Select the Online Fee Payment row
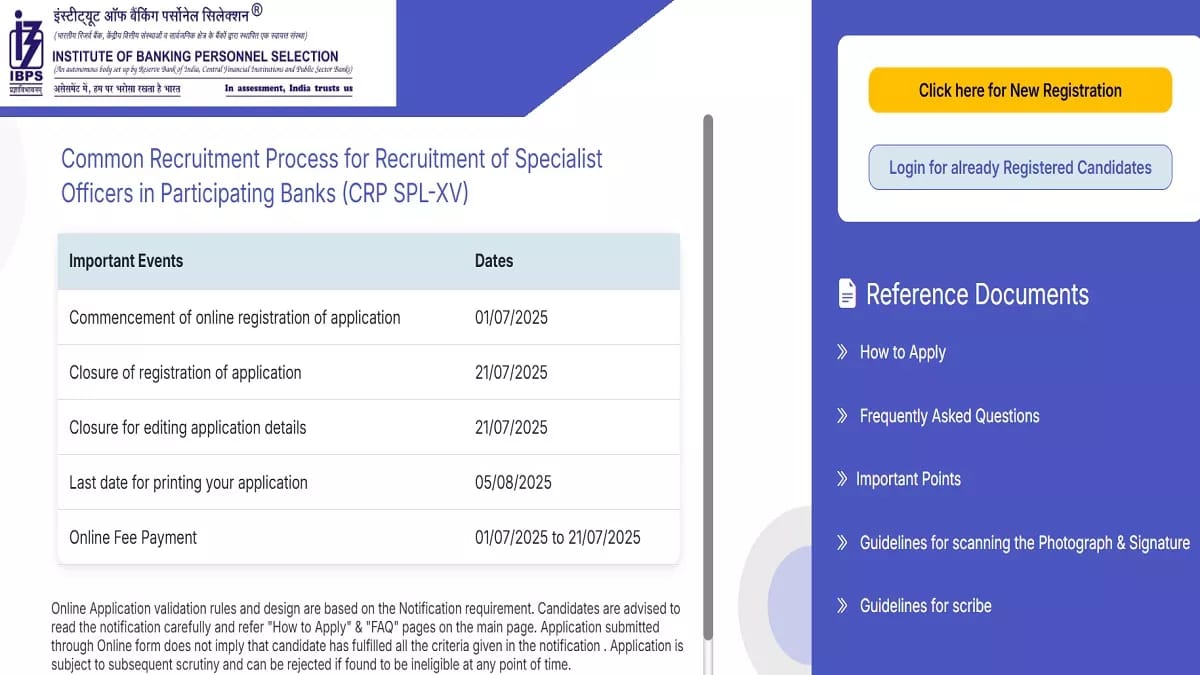 (x=369, y=538)
